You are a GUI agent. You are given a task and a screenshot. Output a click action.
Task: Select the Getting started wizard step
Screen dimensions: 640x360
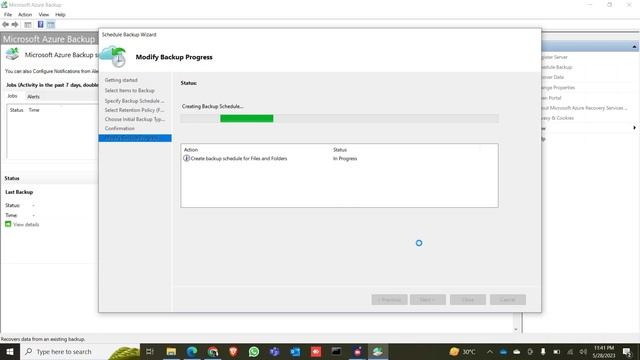pos(121,80)
